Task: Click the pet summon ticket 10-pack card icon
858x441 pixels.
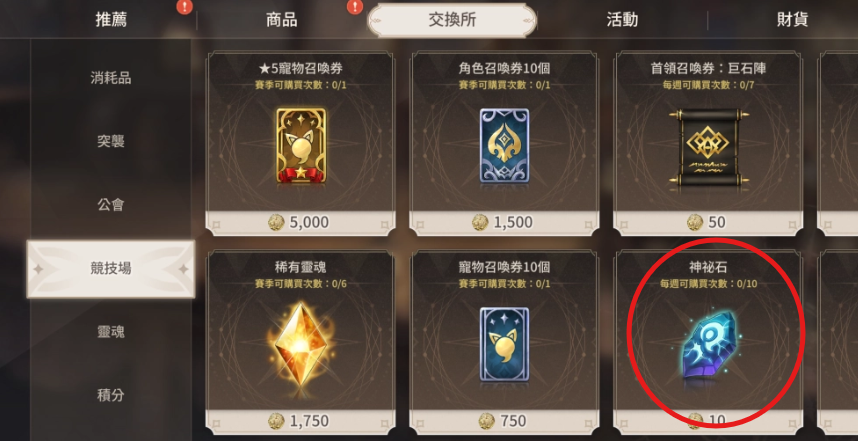Action: [504, 344]
